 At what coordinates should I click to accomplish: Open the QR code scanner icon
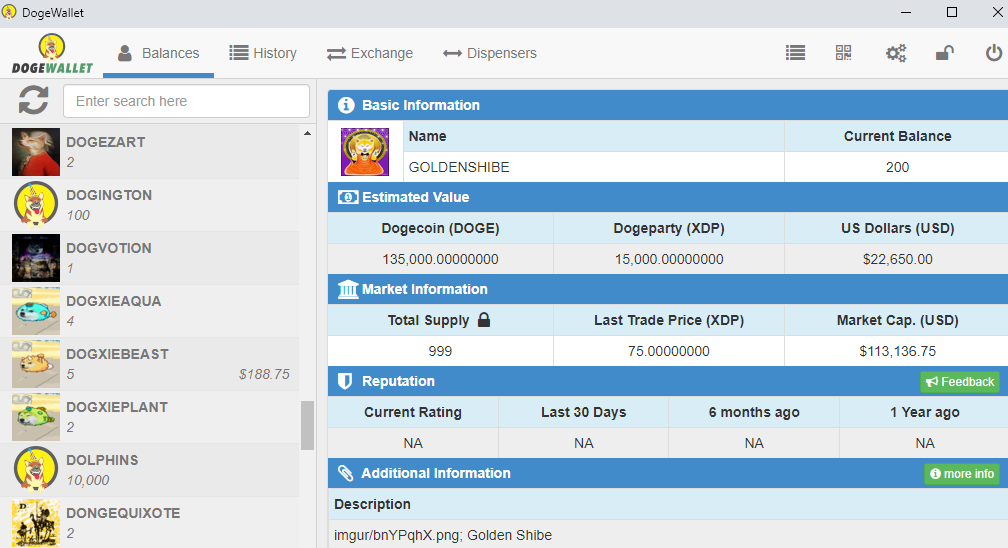[843, 53]
